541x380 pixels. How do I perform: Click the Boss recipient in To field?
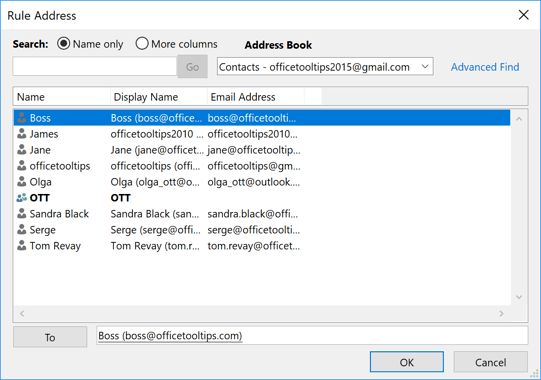pos(170,336)
